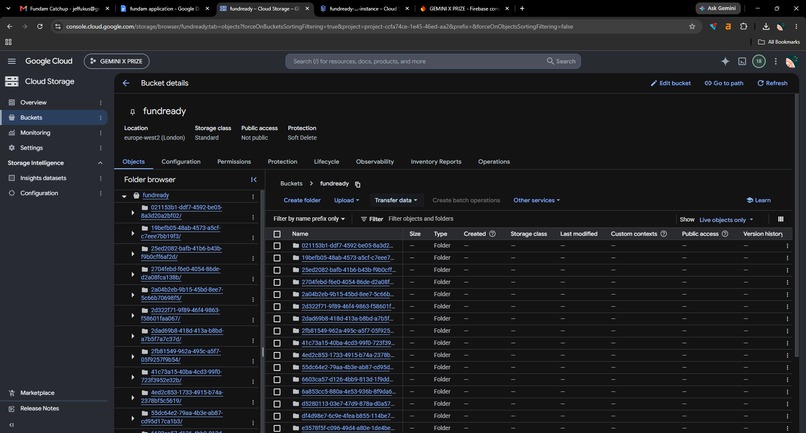The height and width of the screenshot is (433, 806).
Task: Switch to the Permissions tab
Action: point(234,161)
